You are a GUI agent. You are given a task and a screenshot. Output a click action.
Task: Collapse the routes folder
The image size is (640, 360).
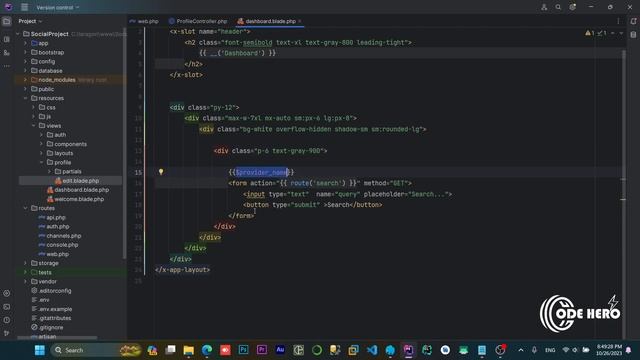[25, 208]
